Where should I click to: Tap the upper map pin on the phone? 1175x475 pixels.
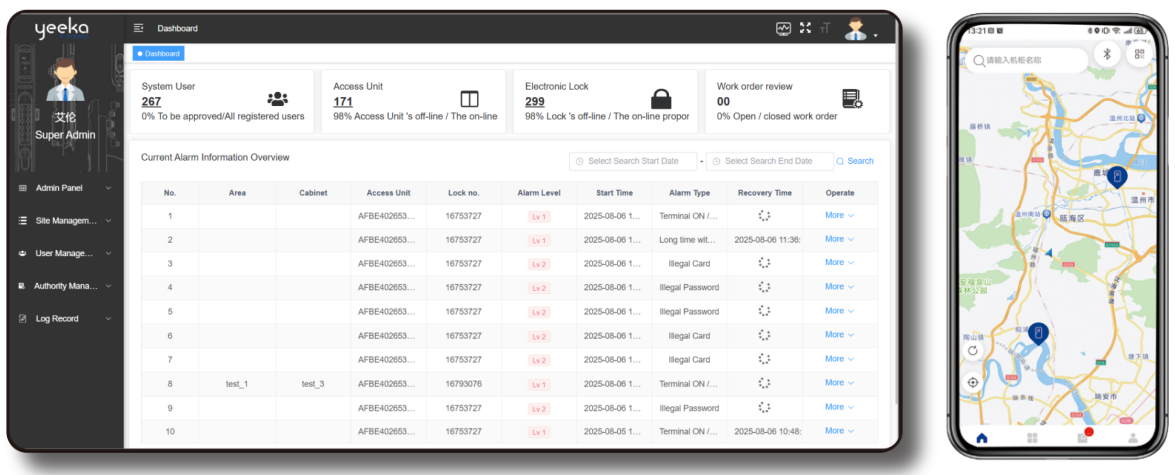(1117, 178)
